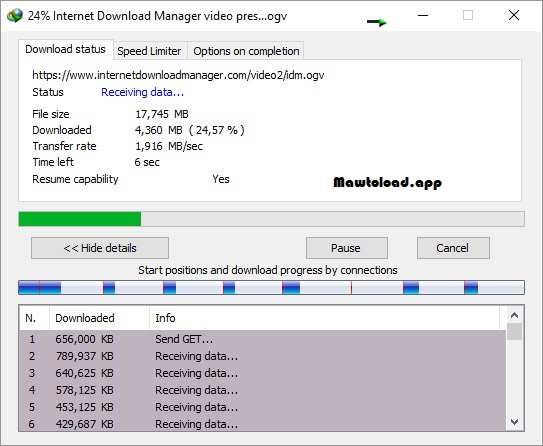Minimize the download window
The width and height of the screenshot is (543, 446).
(423, 15)
